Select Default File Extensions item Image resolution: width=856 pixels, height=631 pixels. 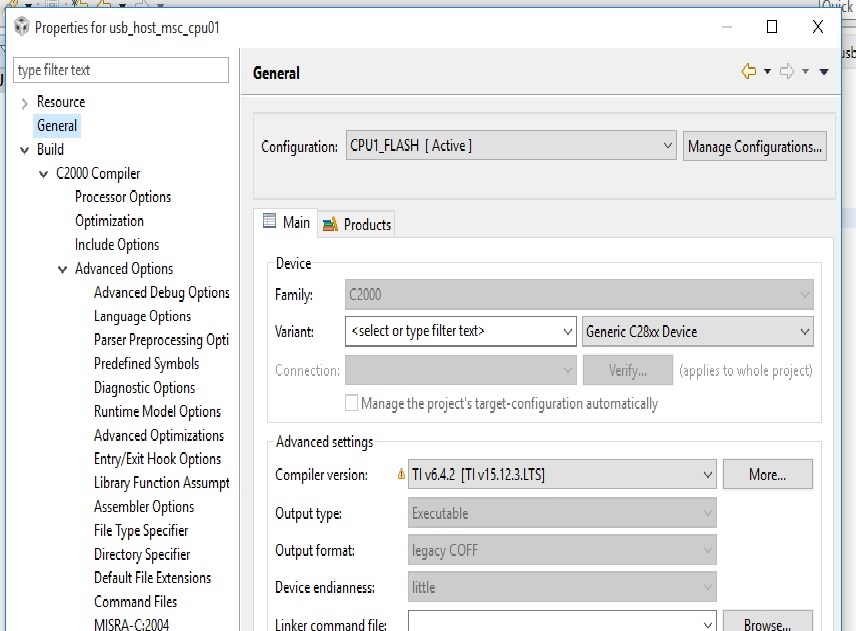(x=152, y=578)
